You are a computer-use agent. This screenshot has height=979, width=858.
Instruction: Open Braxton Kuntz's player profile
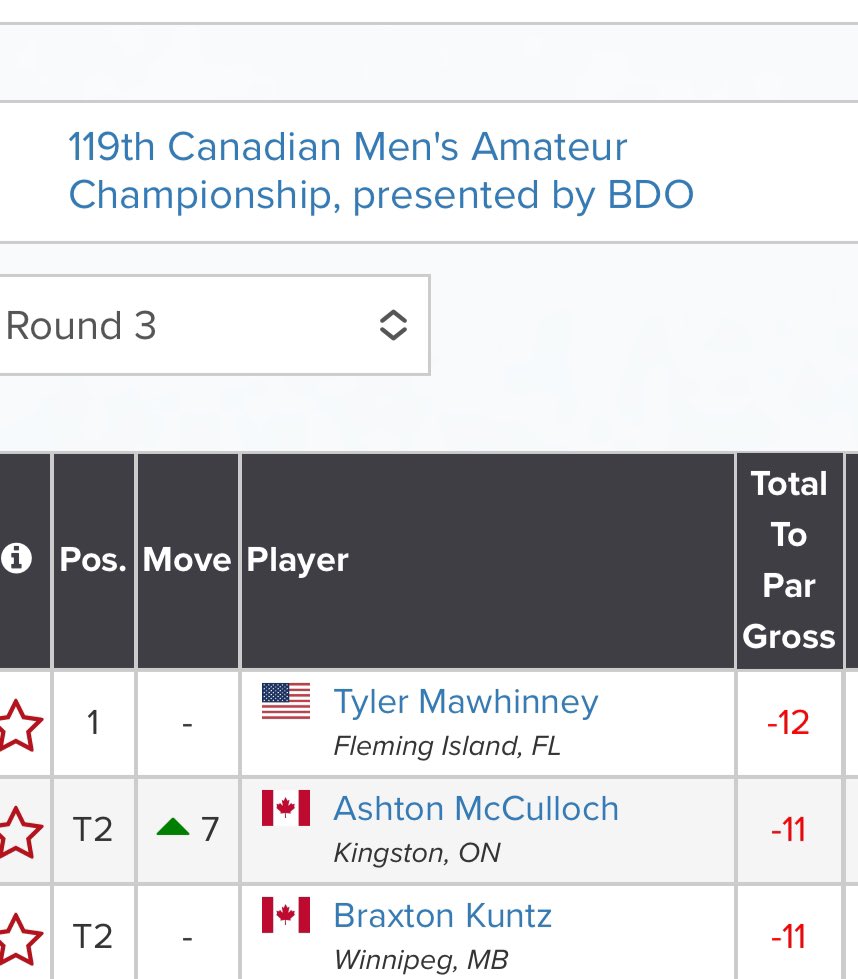(x=442, y=915)
